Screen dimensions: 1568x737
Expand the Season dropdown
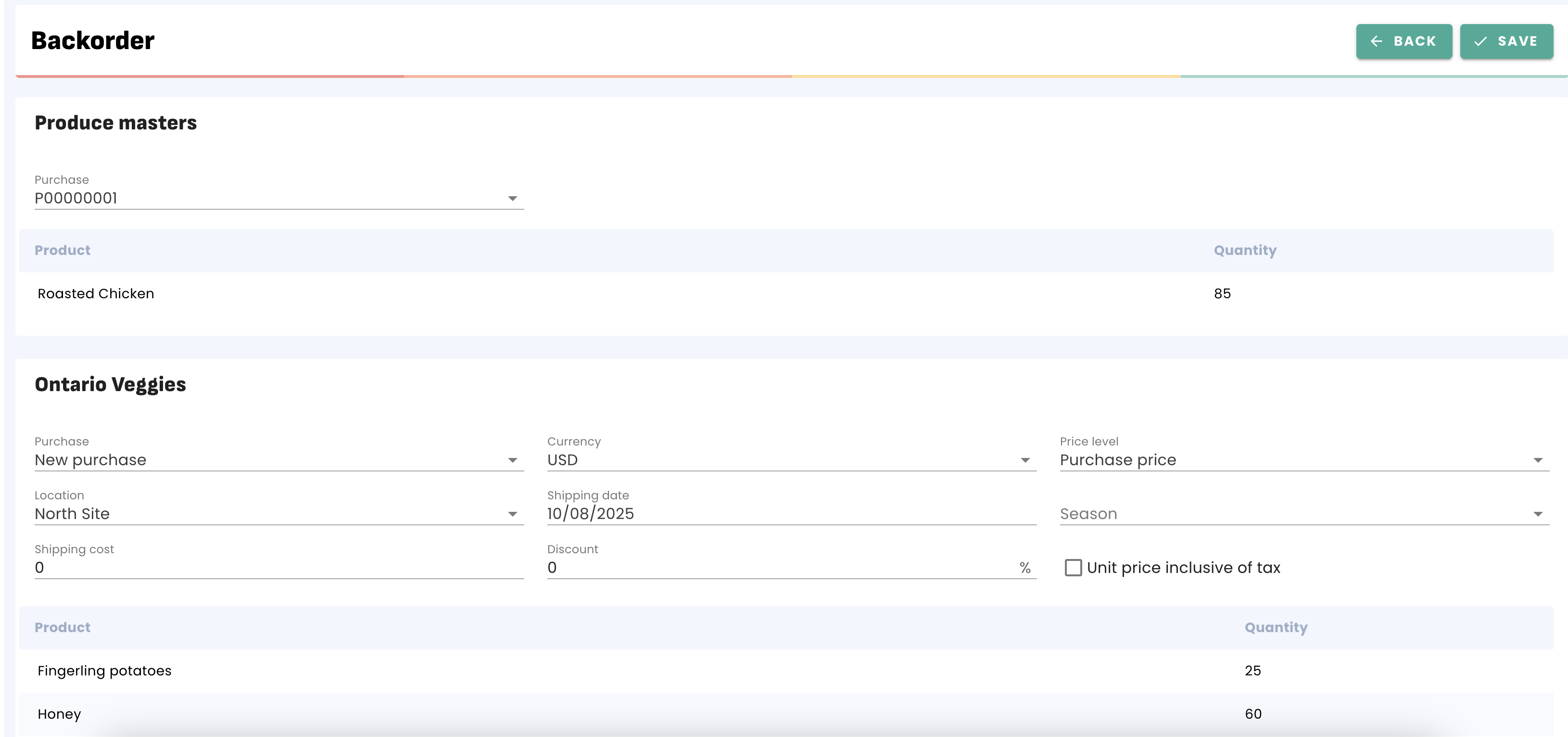coord(1303,514)
